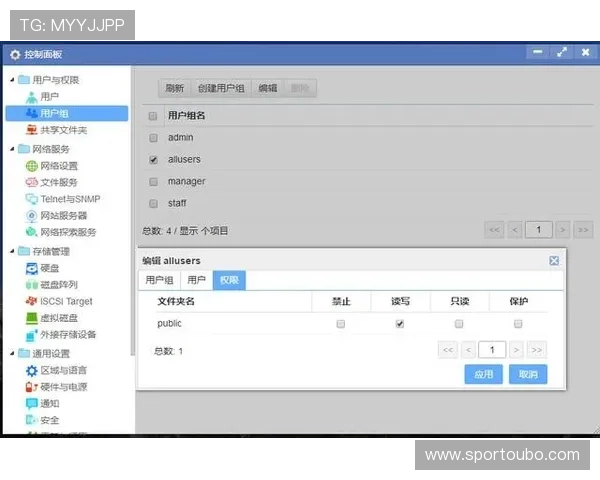Close the 编辑 allusers dialog

pos(554,261)
